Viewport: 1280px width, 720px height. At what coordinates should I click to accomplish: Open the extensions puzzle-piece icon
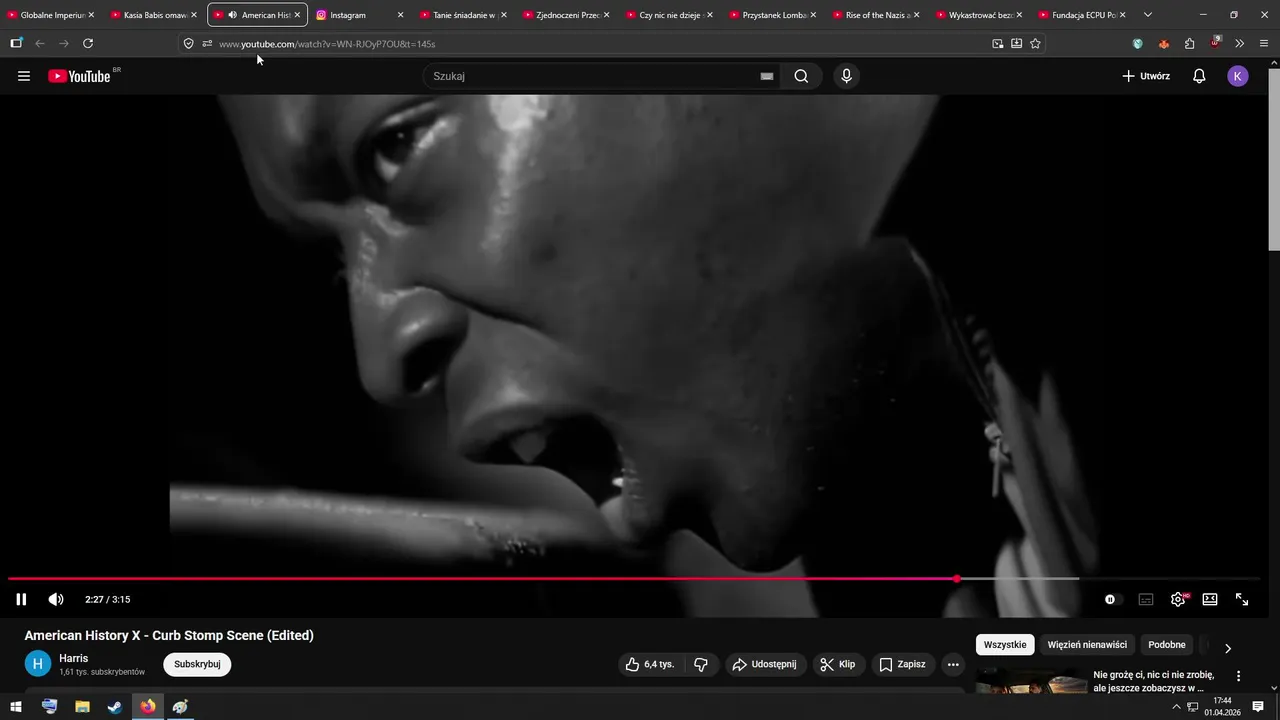tap(1190, 44)
